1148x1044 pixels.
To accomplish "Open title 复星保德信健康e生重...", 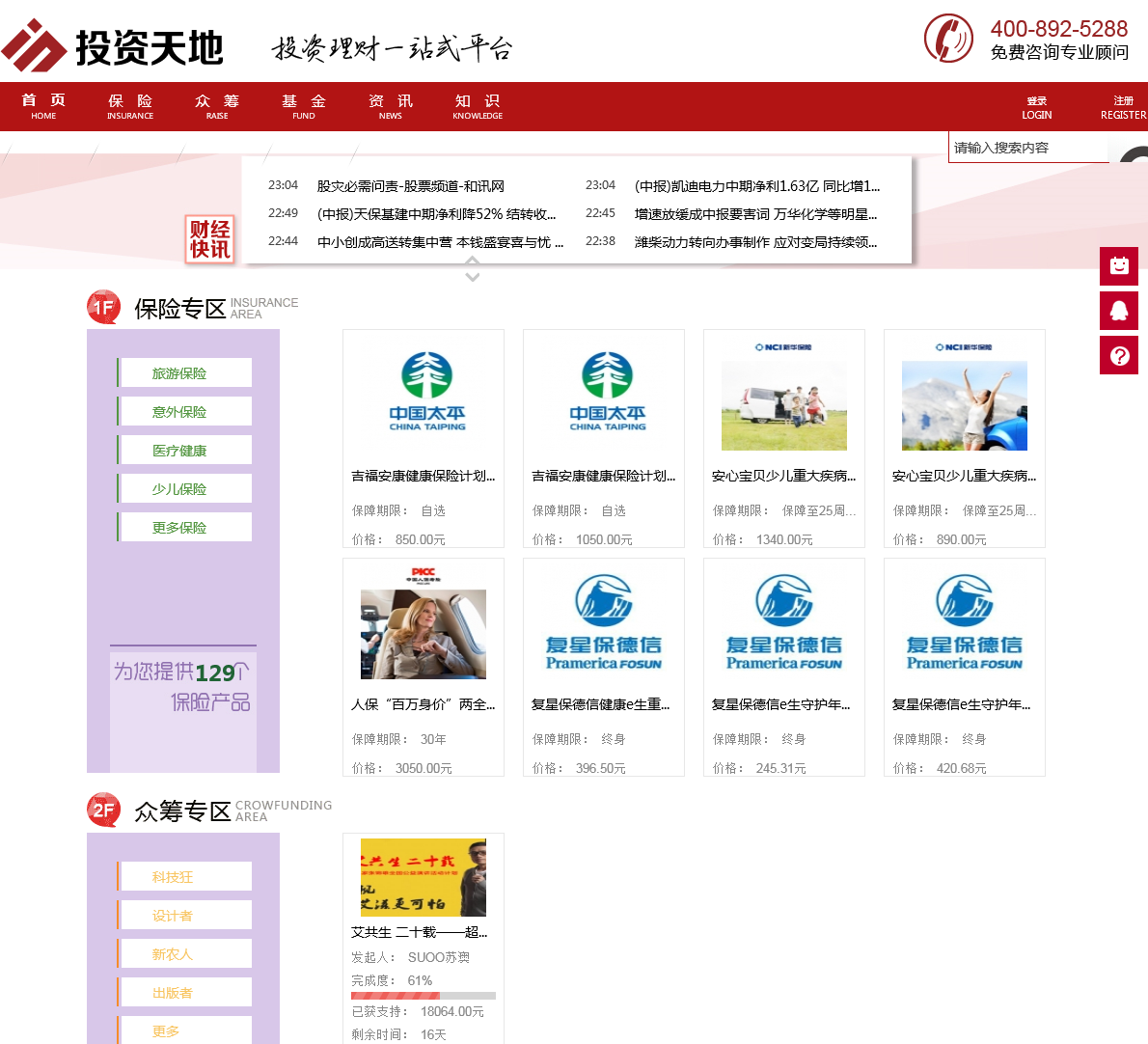I will 600,704.
